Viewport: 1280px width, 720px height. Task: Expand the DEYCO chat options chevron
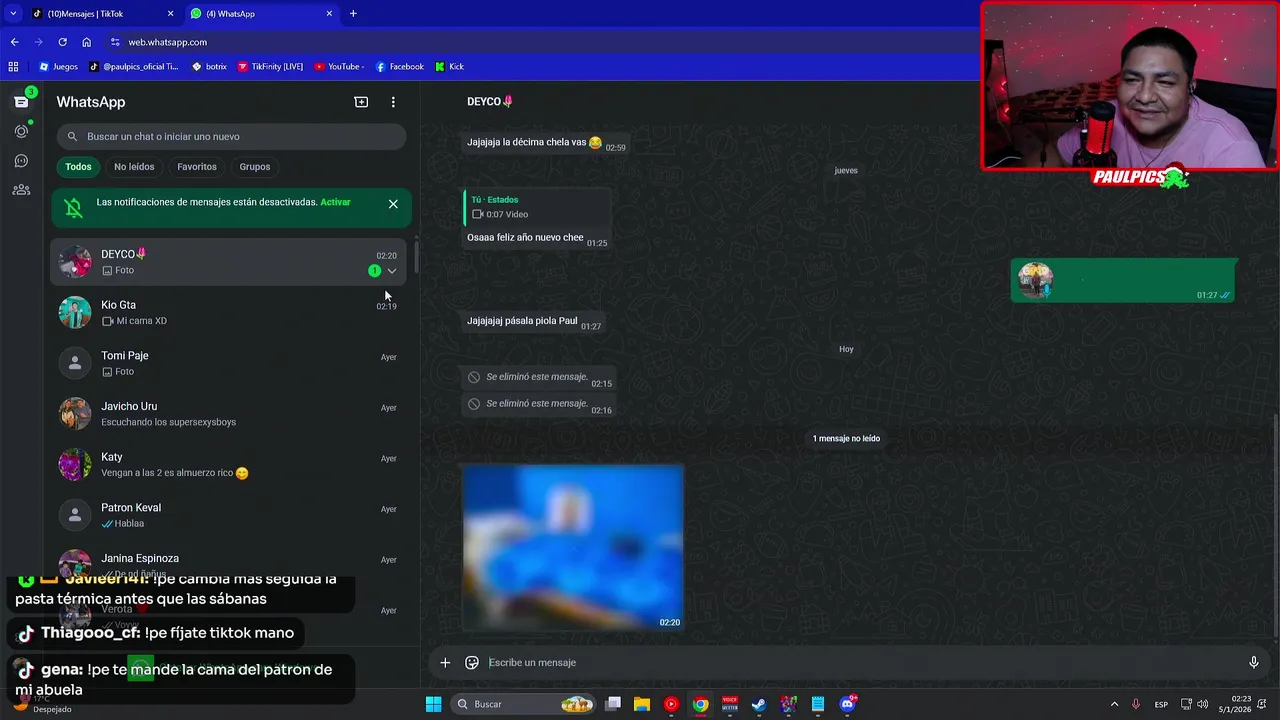[392, 271]
